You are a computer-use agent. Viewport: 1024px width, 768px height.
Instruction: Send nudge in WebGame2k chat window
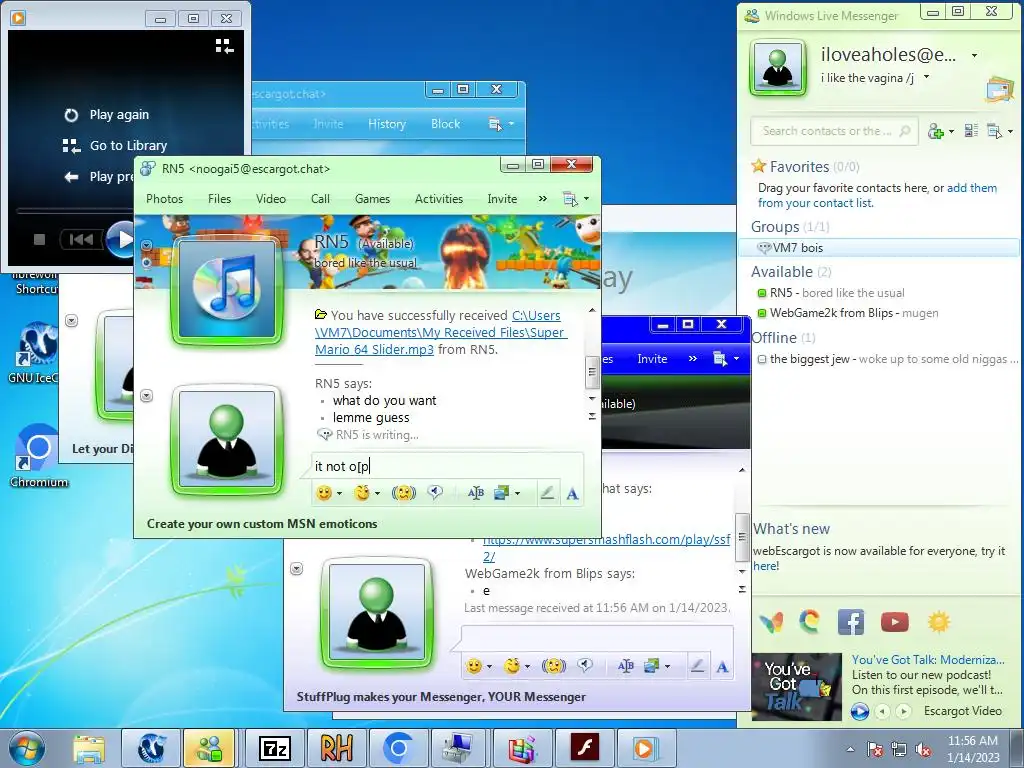(x=554, y=666)
